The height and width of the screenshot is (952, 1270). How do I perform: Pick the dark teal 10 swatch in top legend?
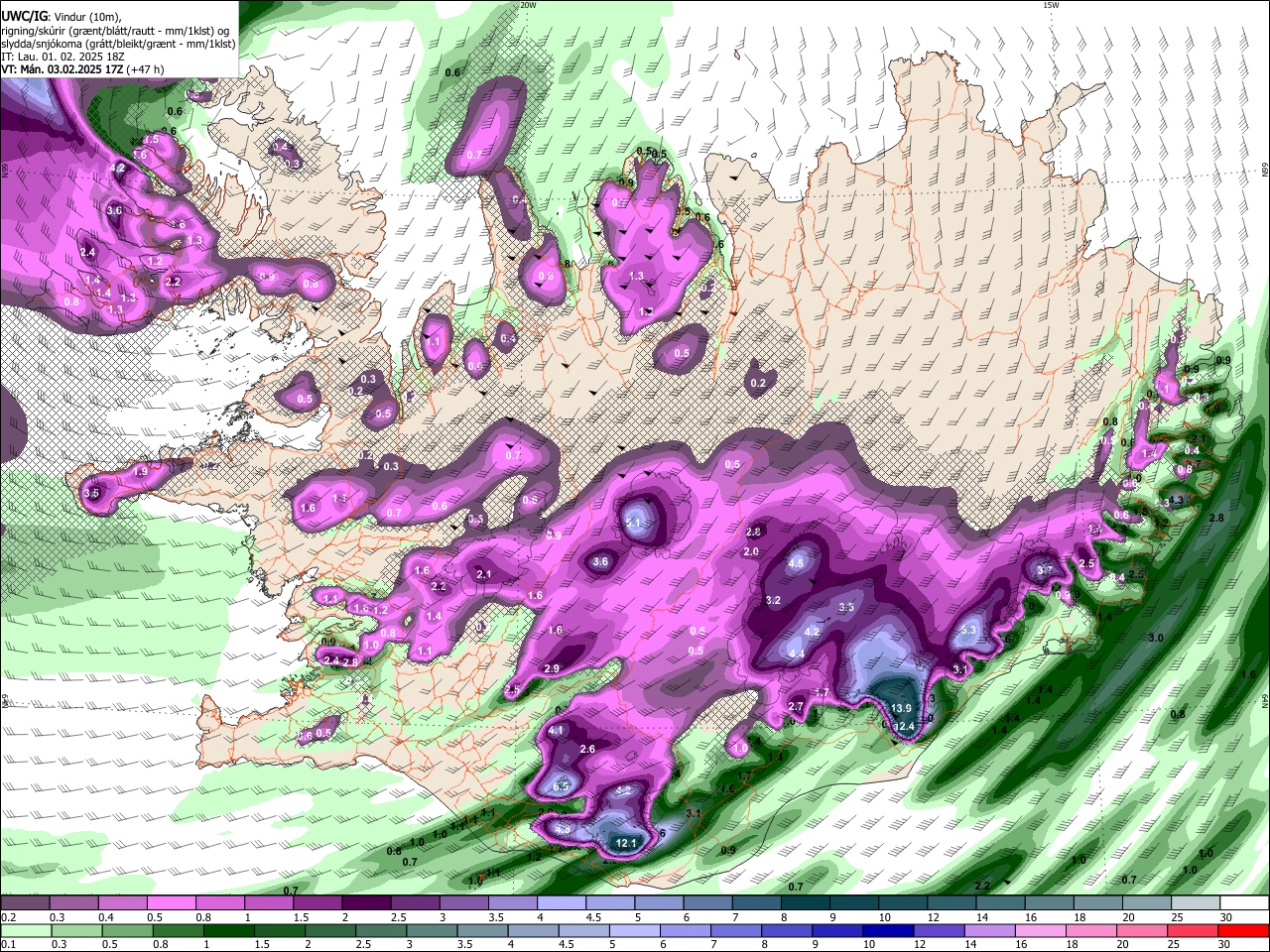coord(903,903)
